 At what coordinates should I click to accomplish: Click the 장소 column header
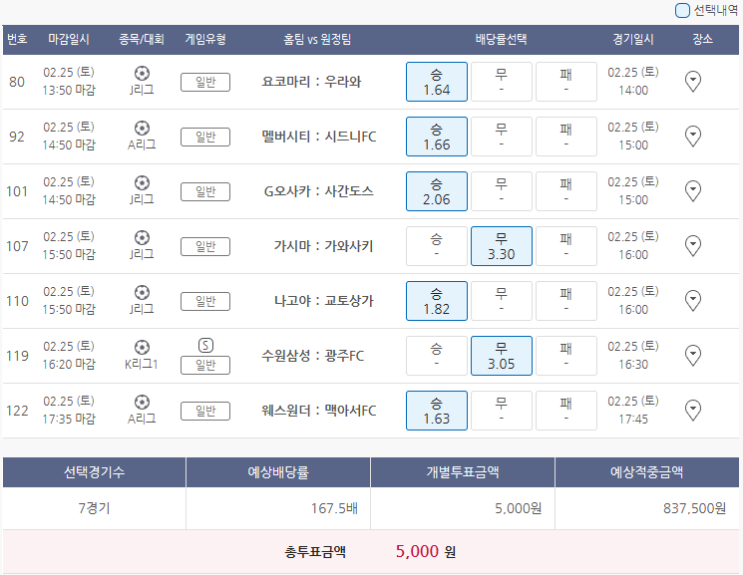click(x=702, y=39)
